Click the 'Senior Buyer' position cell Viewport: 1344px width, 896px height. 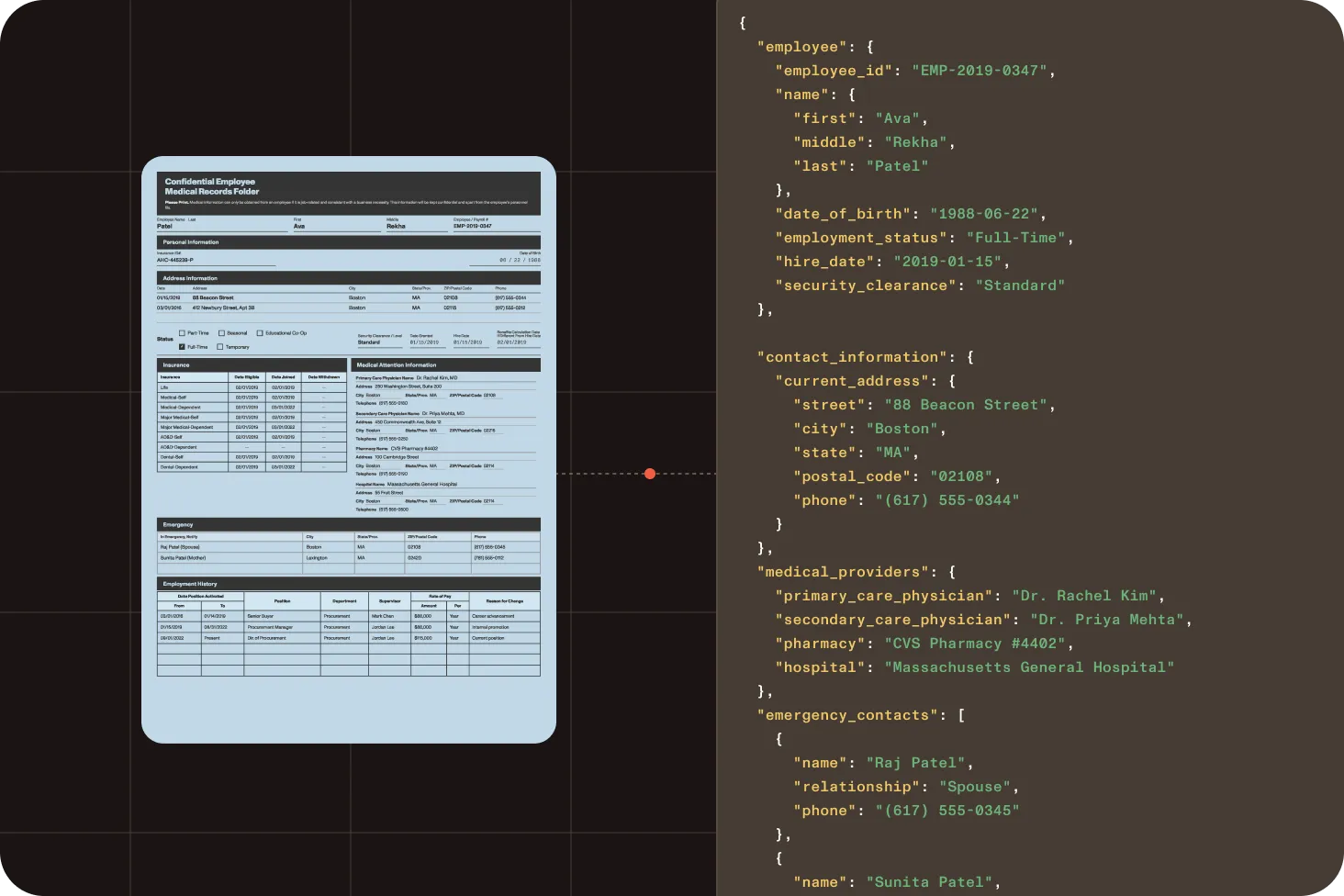(282, 616)
